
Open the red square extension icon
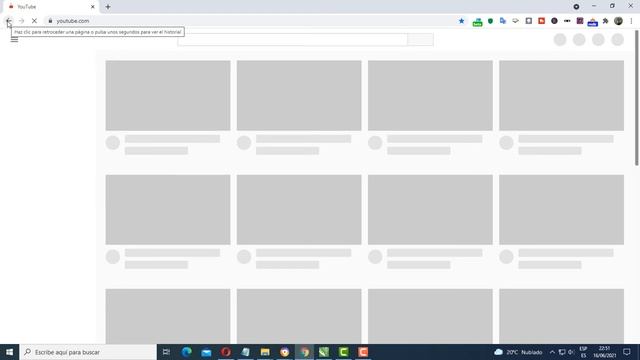coord(541,21)
